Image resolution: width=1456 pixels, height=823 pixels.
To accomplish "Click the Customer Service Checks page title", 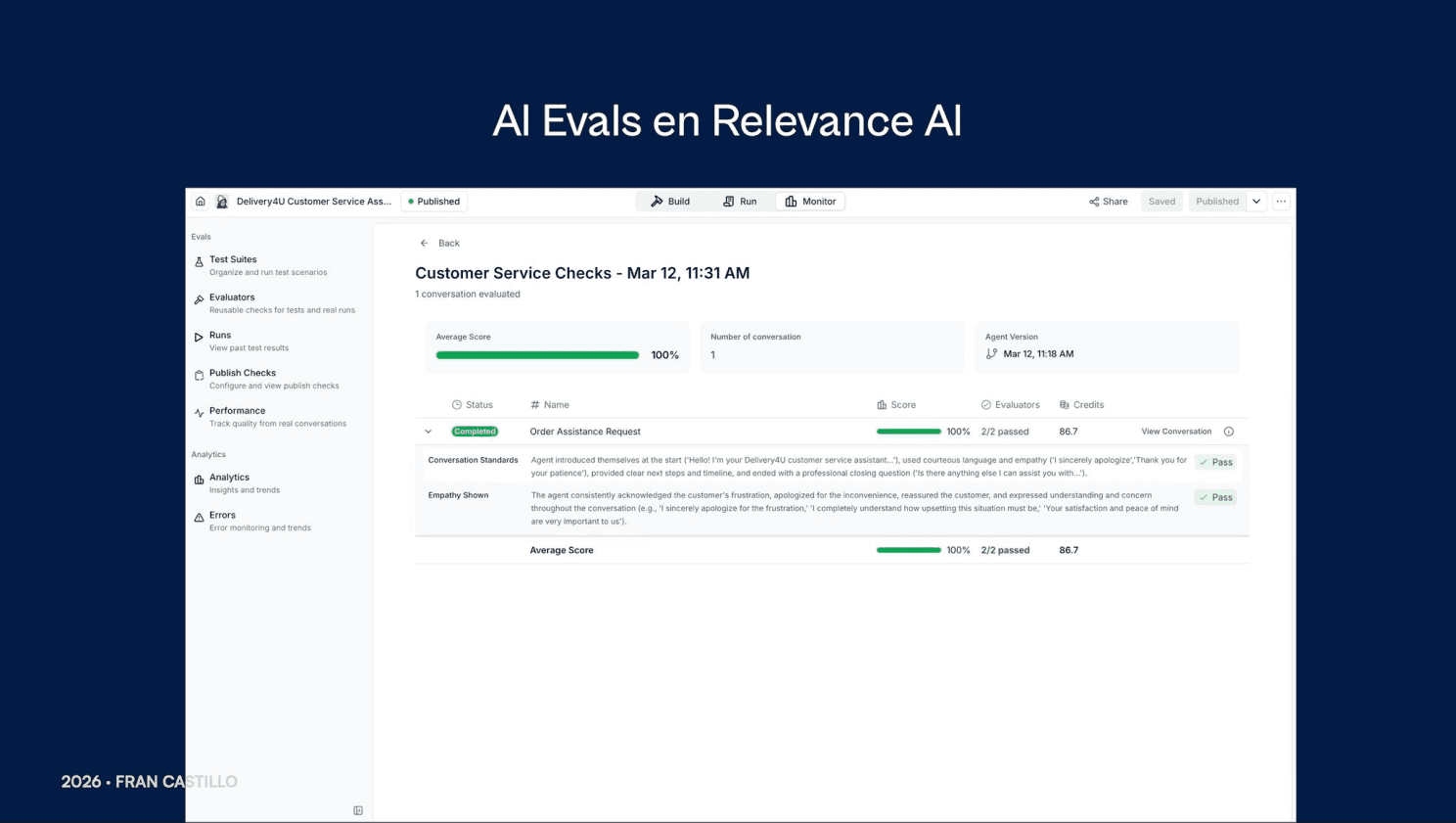I will tap(582, 273).
